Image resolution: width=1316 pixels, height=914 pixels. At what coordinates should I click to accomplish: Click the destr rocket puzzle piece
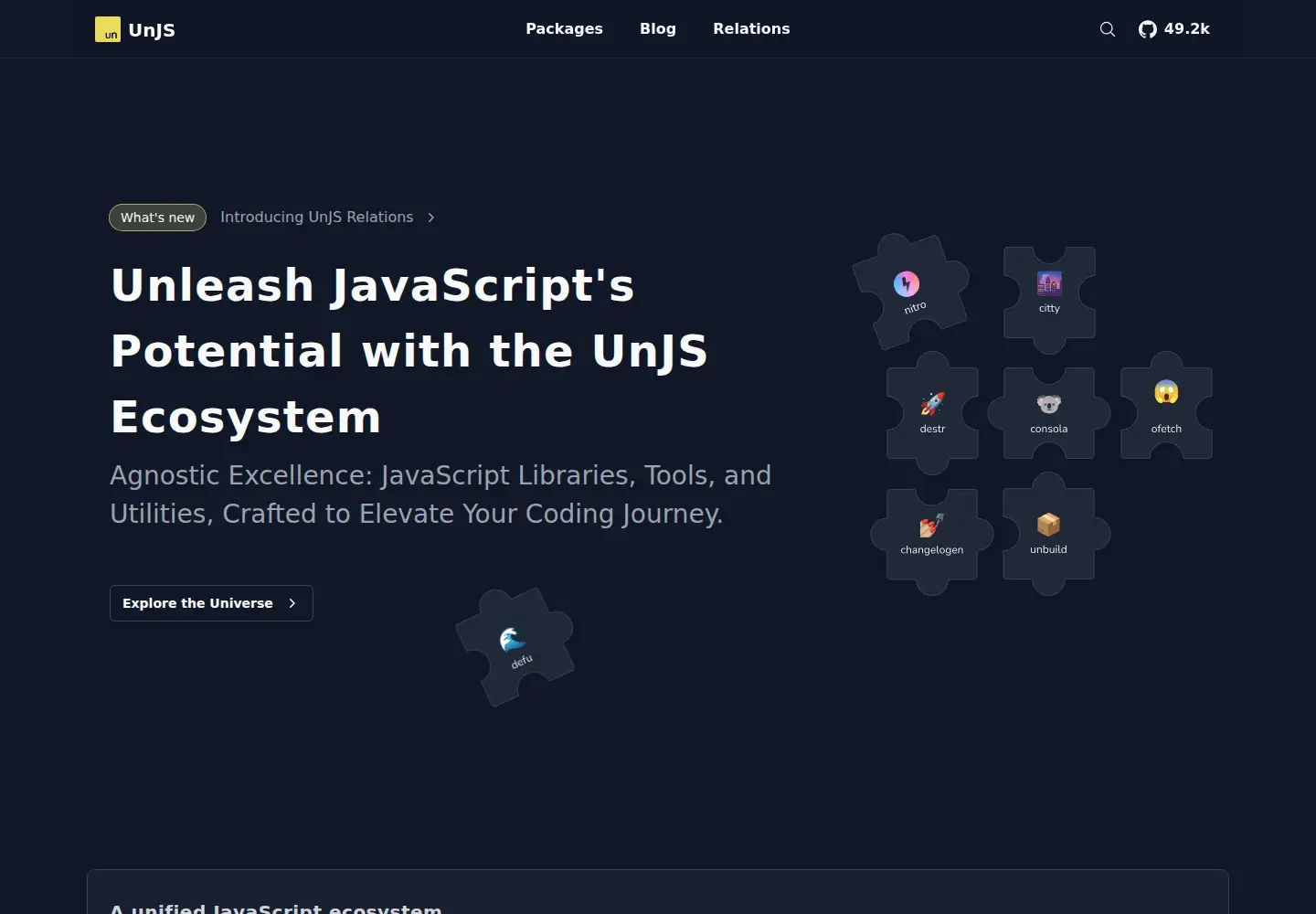point(932,413)
